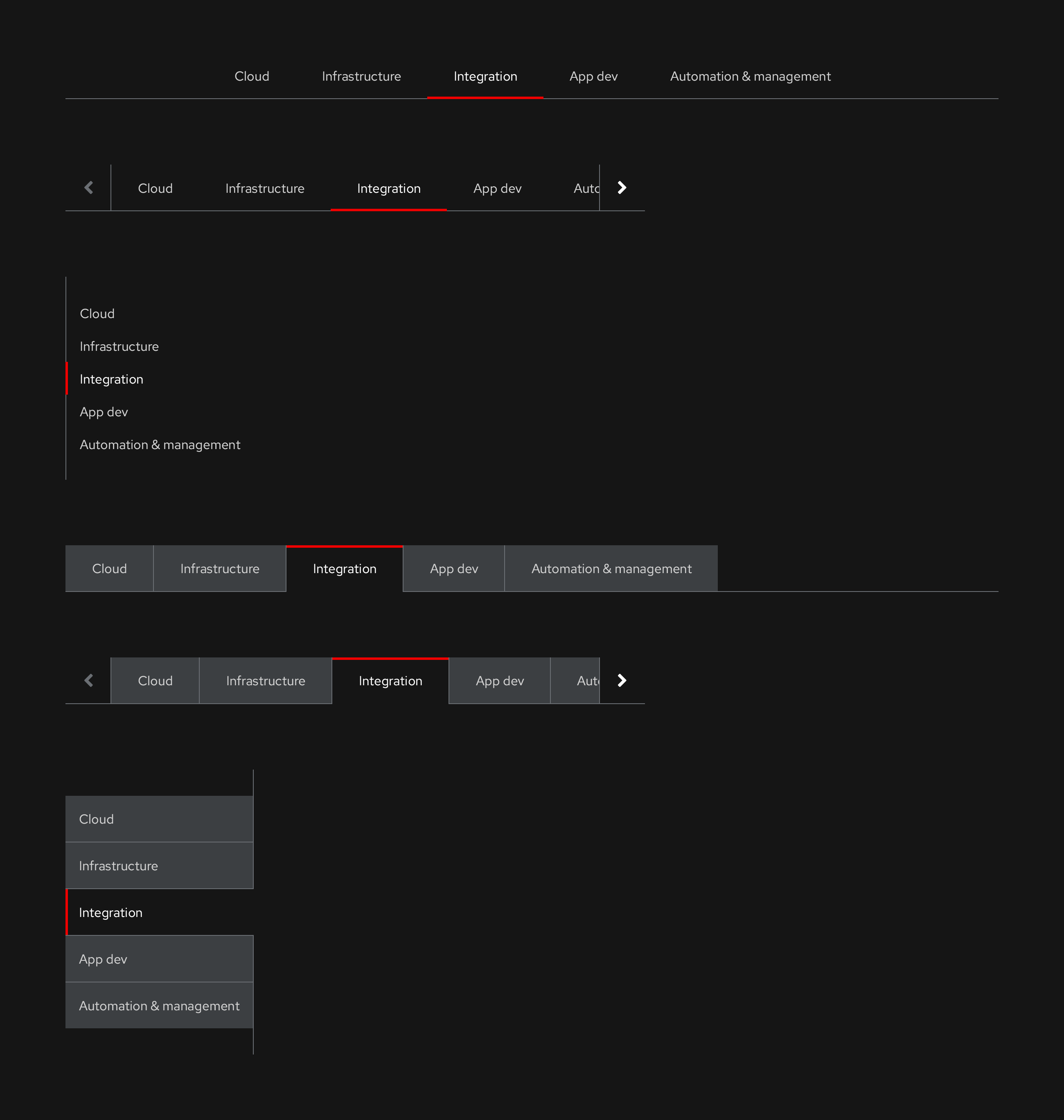Select the Infrastructure tab in the top tab bar
This screenshot has width=1064, height=1120.
(361, 76)
